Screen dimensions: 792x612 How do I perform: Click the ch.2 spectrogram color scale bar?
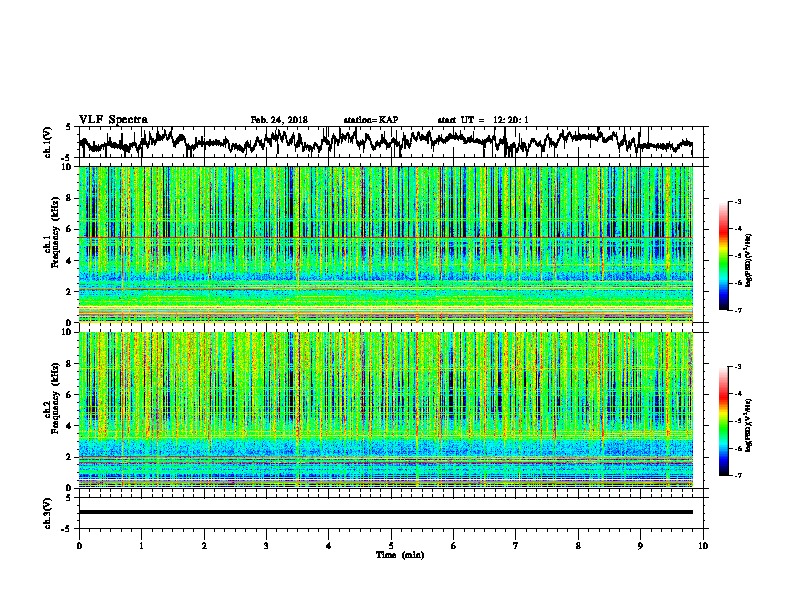724,421
